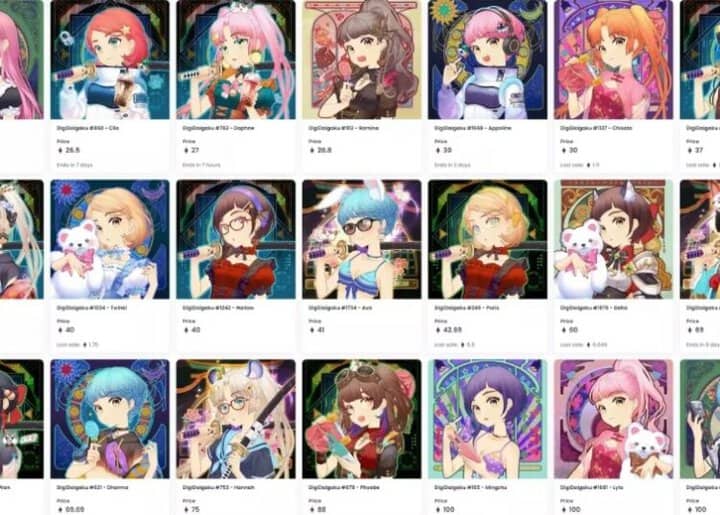
Task: Click the Ethereum icon next to price 27
Action: (186, 150)
